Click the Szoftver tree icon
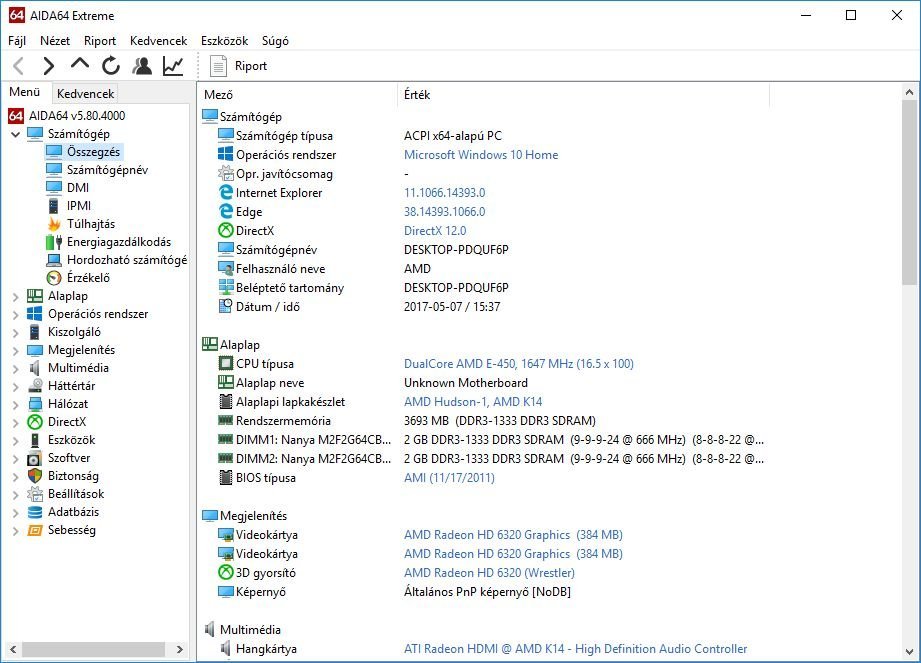 [35, 458]
